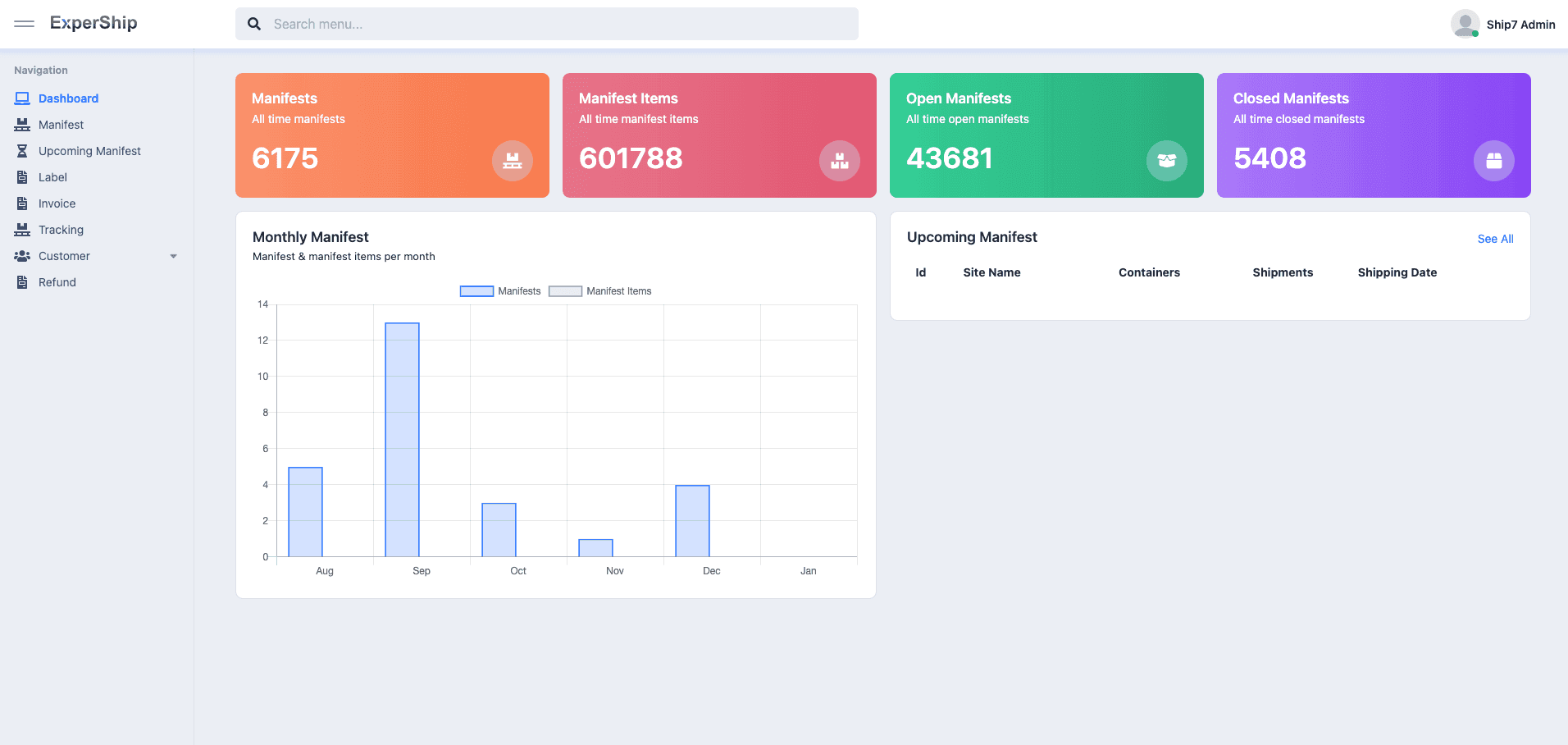Click the boxes icon on Manifest Items card
This screenshot has height=745, width=1568.
tap(839, 161)
